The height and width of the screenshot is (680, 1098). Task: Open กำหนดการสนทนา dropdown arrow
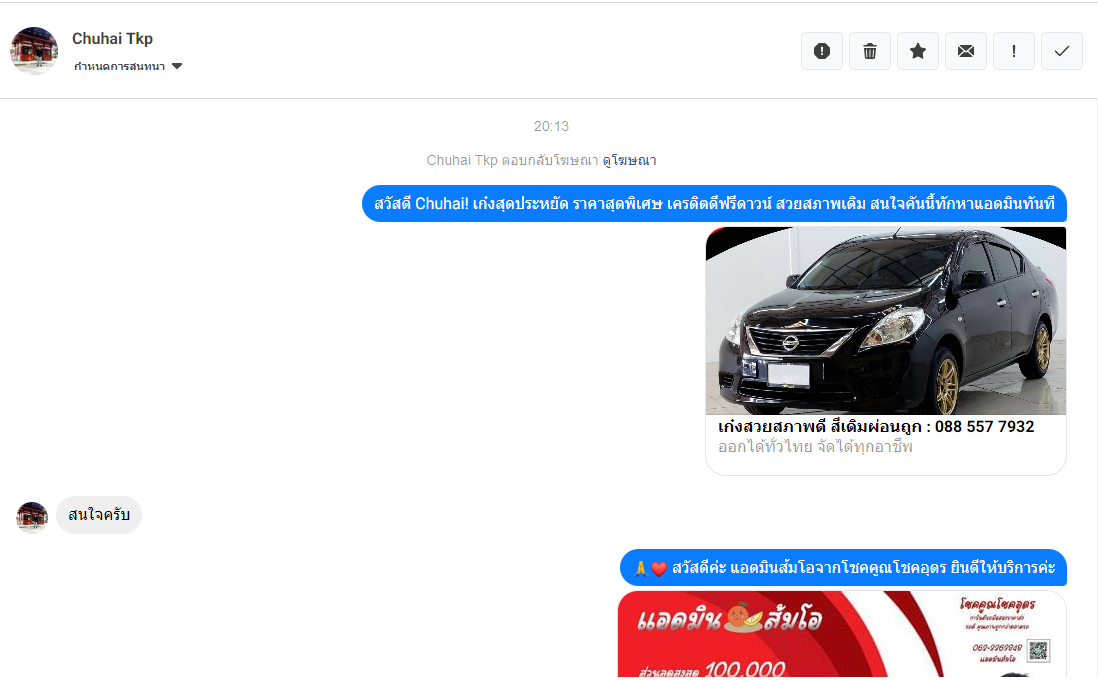[x=177, y=67]
